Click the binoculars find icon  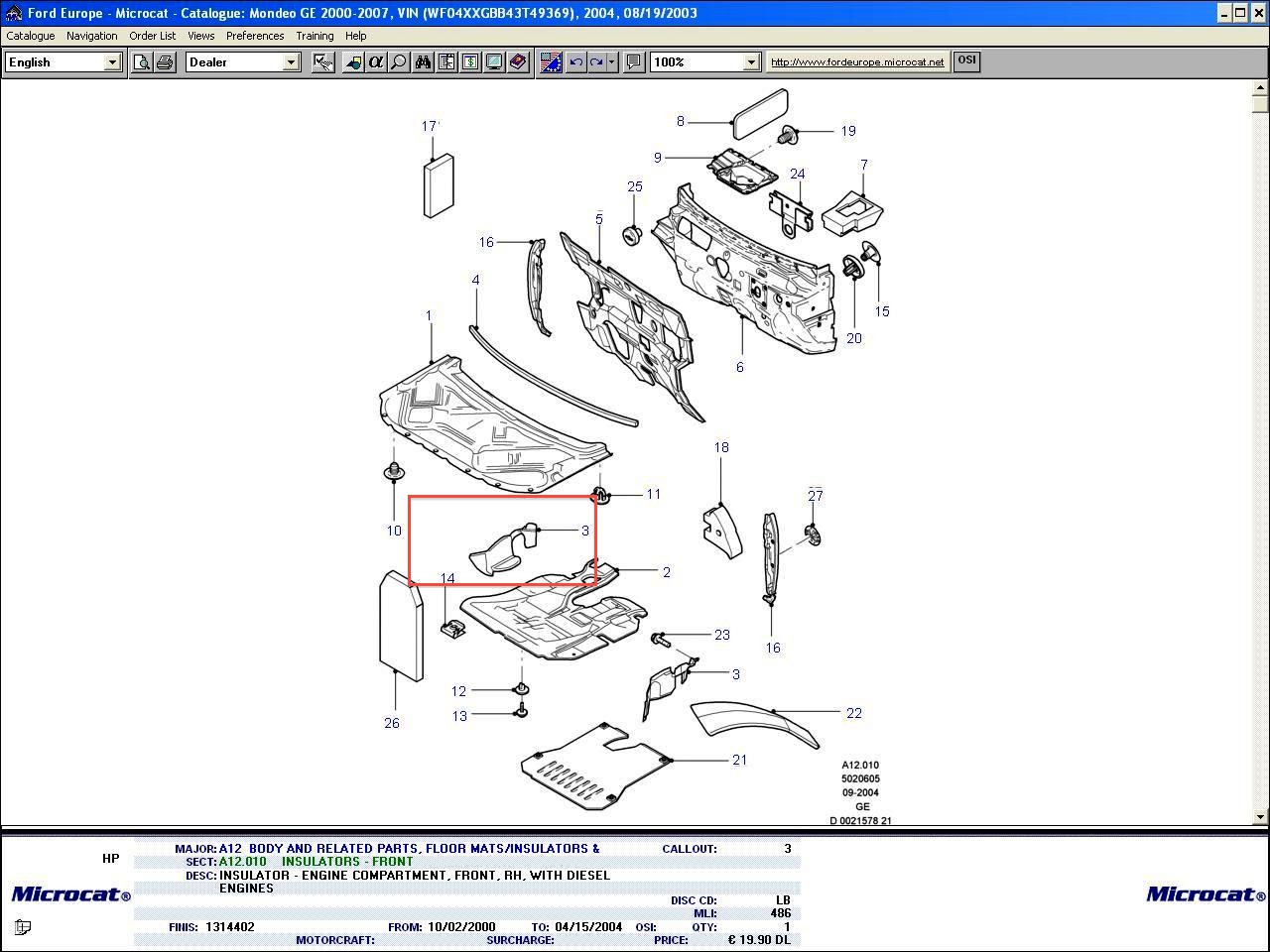(424, 62)
